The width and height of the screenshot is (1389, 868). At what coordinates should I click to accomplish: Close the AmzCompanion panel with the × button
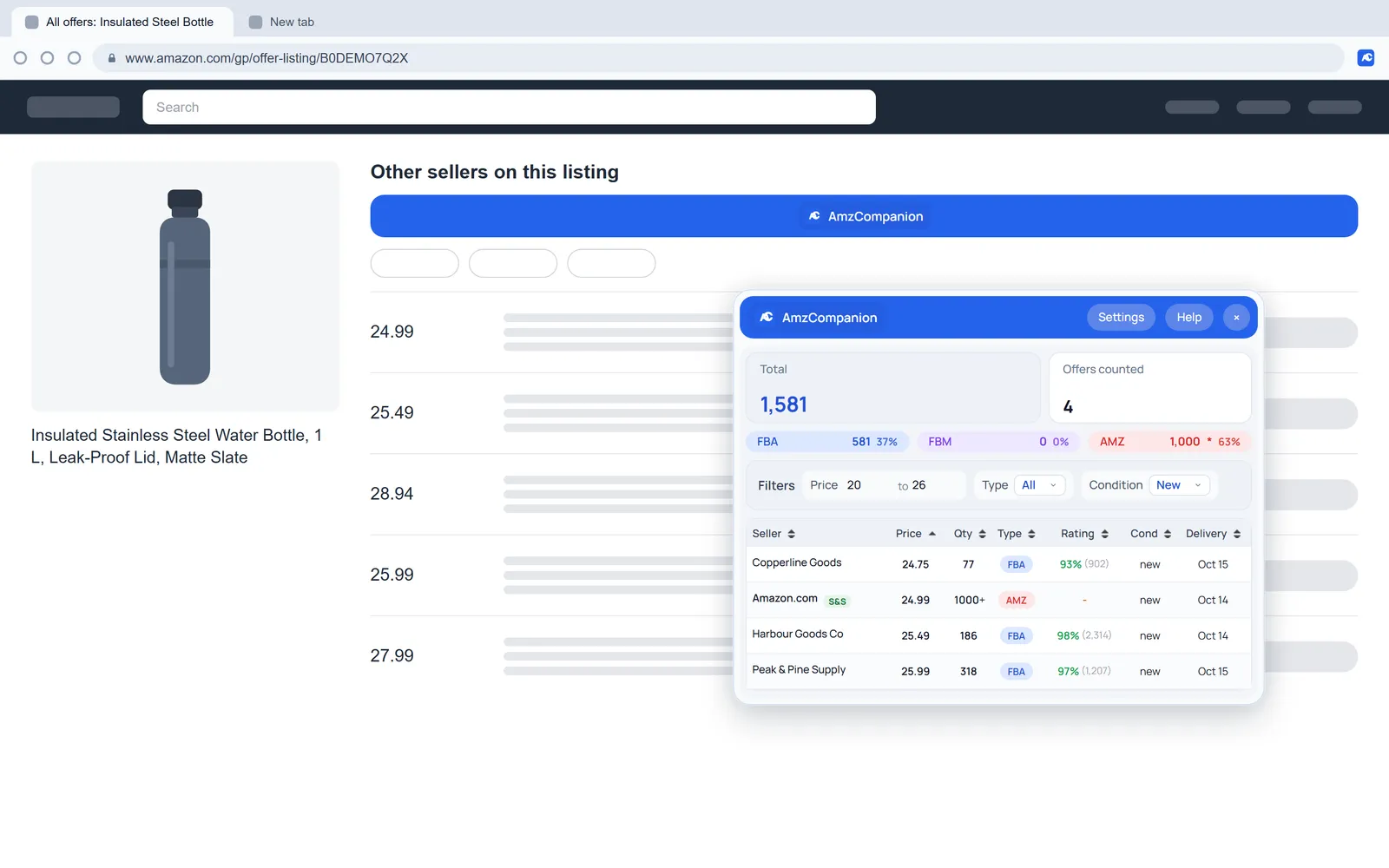1236,318
